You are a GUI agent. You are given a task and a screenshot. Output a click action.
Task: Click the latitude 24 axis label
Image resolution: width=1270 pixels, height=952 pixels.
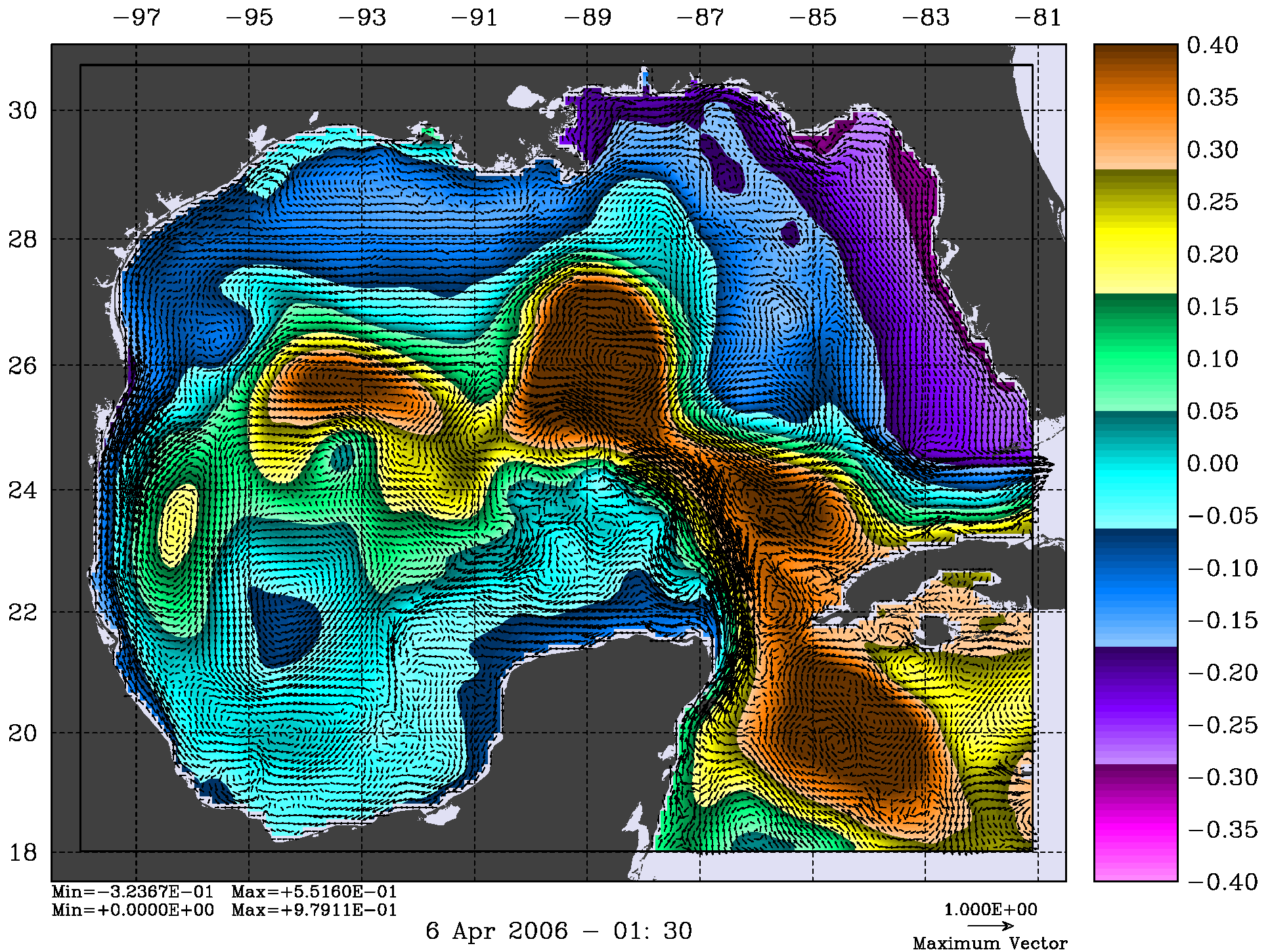click(23, 490)
